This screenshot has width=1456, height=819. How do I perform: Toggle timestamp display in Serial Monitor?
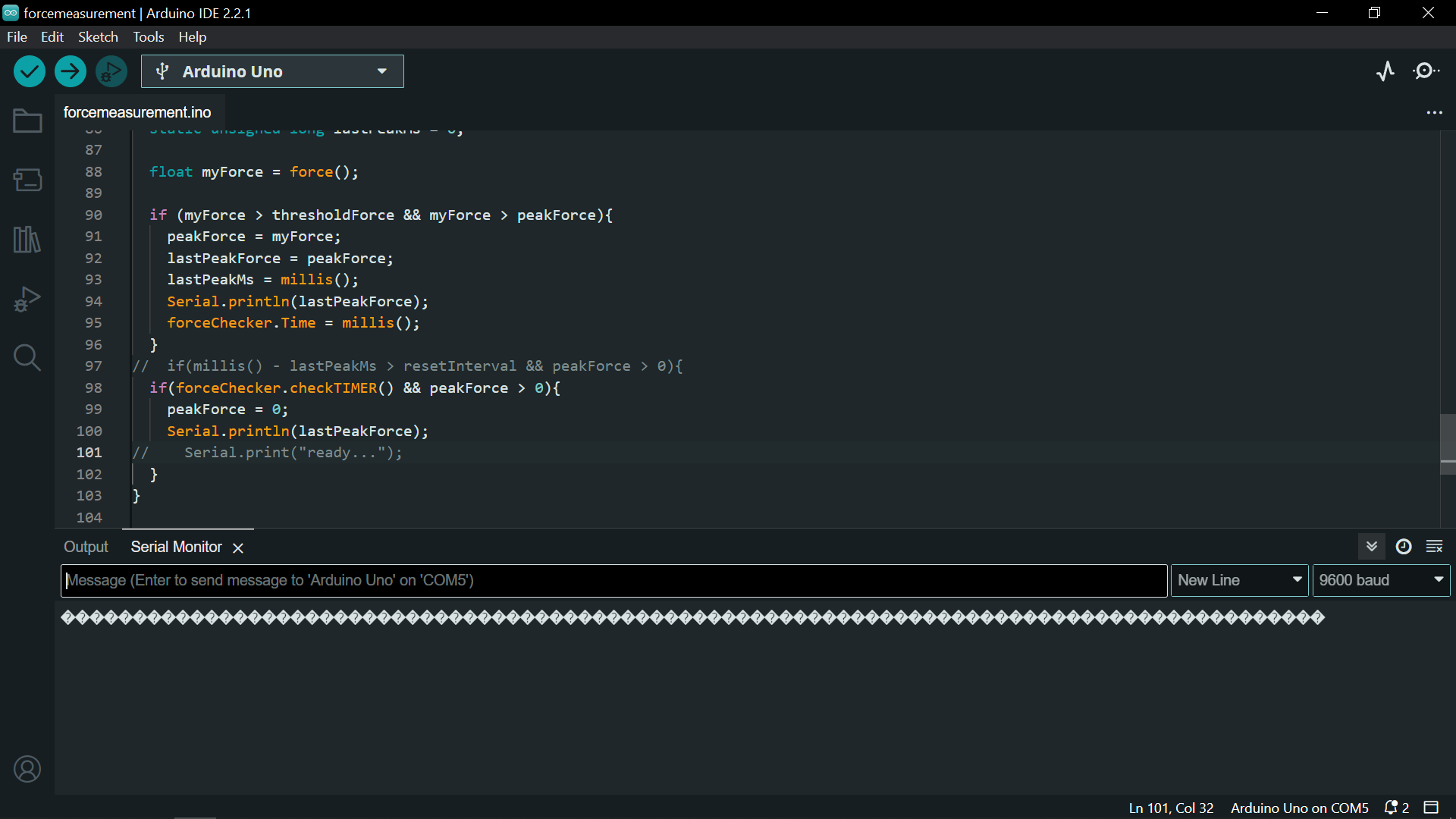tap(1404, 547)
